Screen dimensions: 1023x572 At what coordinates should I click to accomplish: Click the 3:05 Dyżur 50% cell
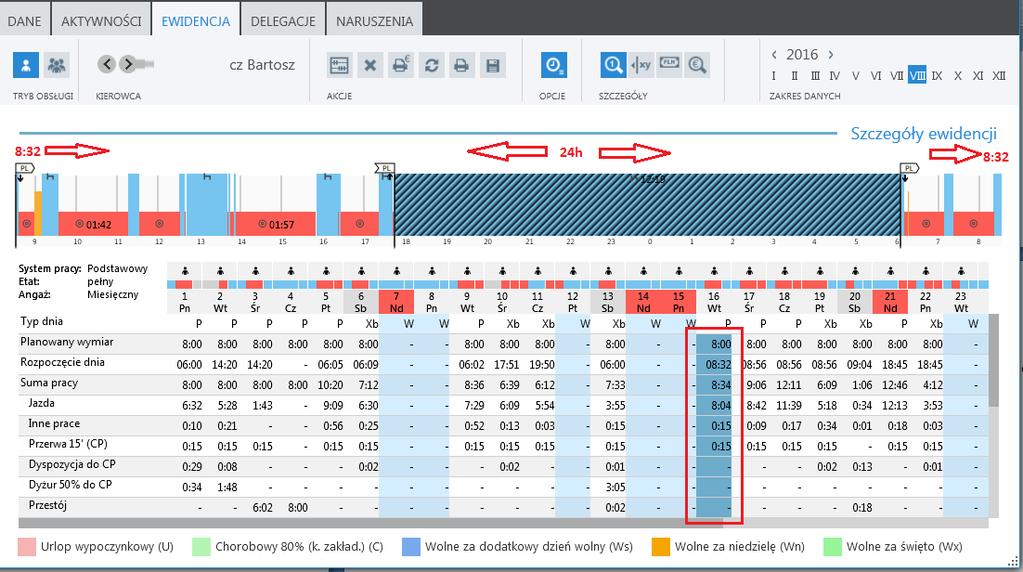[x=615, y=487]
